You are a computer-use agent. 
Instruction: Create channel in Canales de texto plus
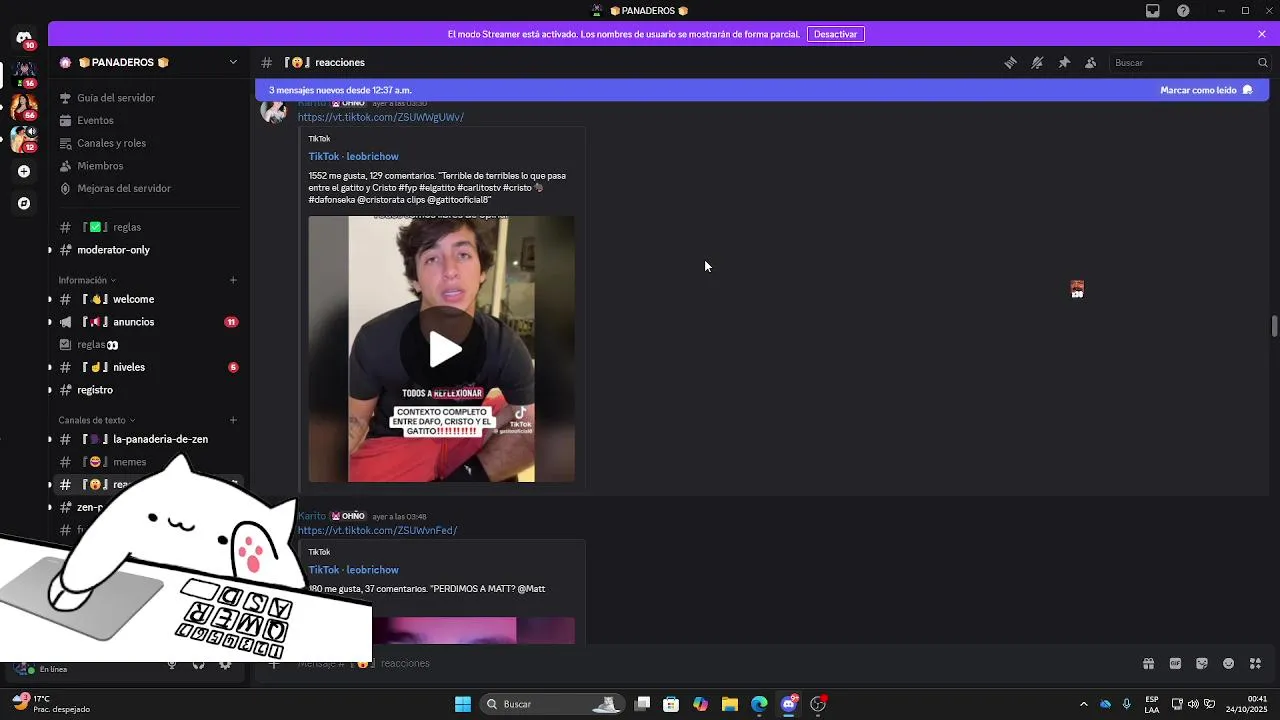click(x=233, y=420)
